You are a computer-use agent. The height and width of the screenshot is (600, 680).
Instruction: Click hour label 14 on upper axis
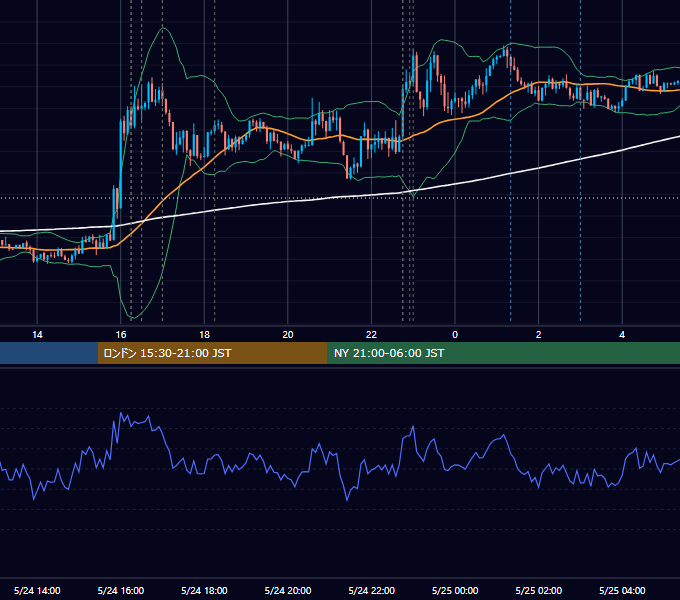[x=37, y=335]
